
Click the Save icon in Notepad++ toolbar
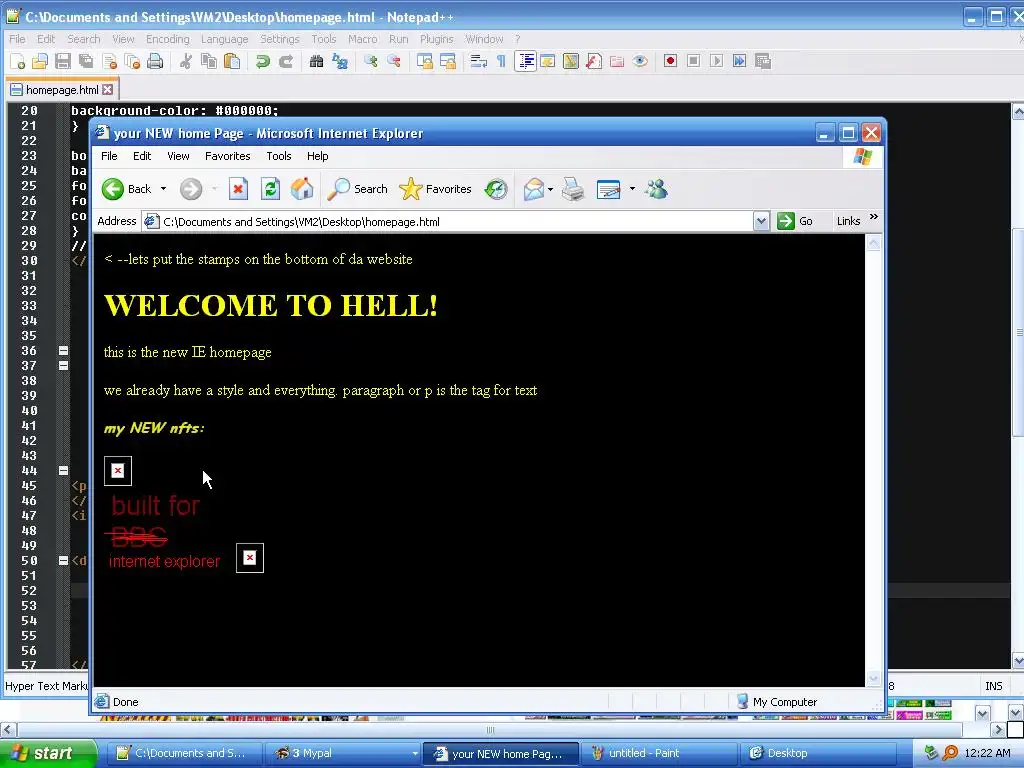pos(63,61)
